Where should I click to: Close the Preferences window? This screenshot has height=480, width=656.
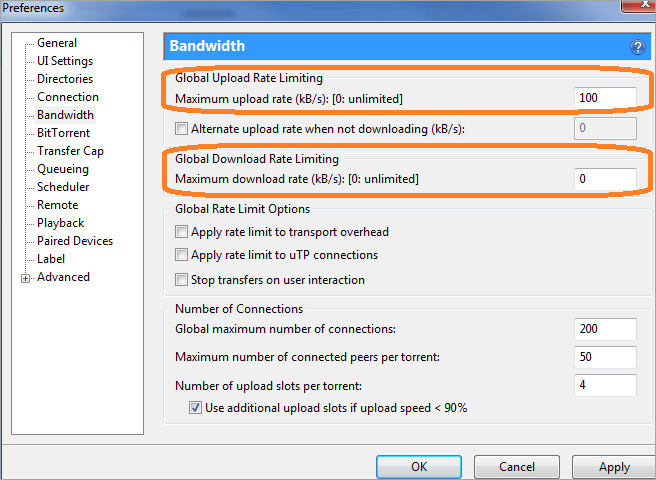coord(629,8)
